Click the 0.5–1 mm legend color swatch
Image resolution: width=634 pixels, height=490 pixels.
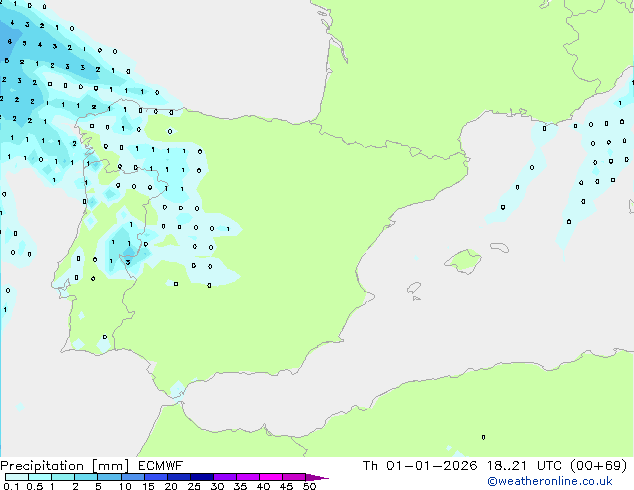(x=40, y=477)
